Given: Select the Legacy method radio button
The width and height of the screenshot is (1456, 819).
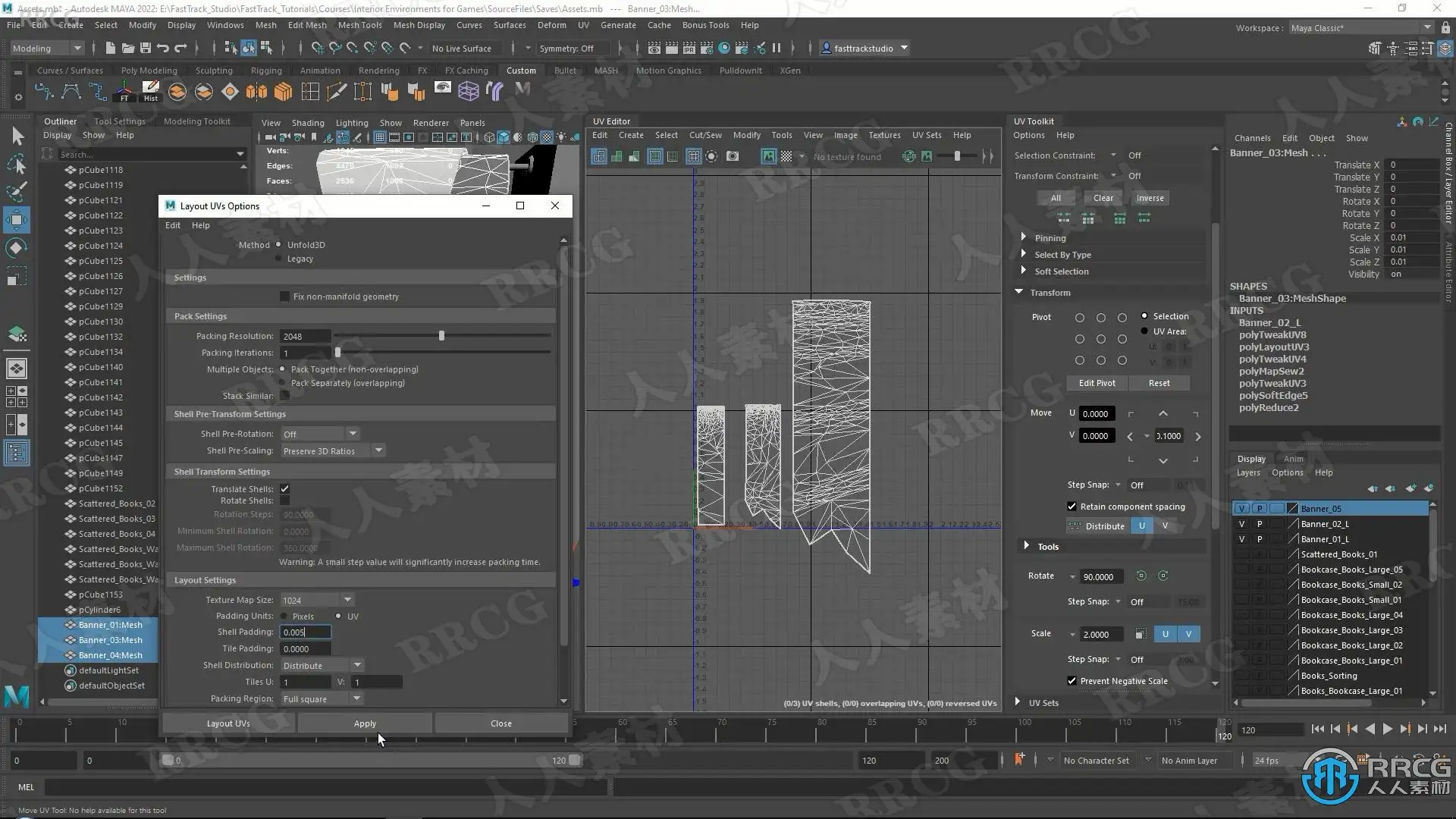Looking at the screenshot, I should click(278, 259).
